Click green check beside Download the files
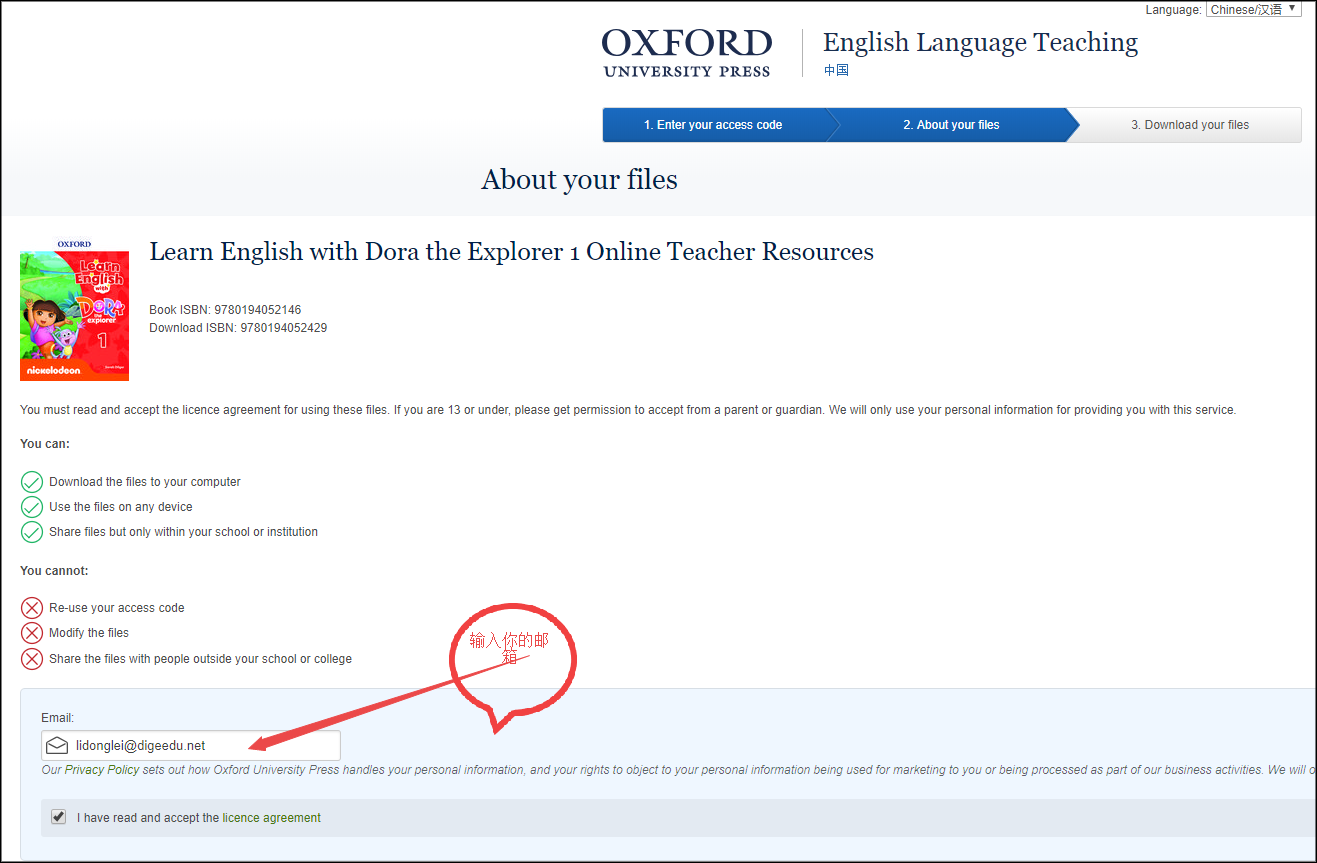 click(x=32, y=482)
